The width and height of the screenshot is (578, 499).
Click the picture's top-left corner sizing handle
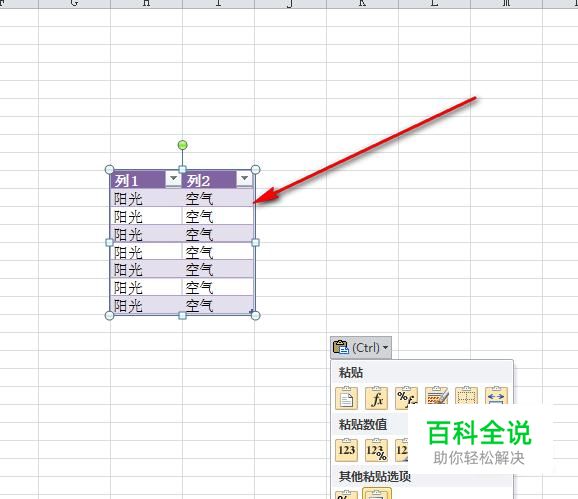[x=109, y=170]
